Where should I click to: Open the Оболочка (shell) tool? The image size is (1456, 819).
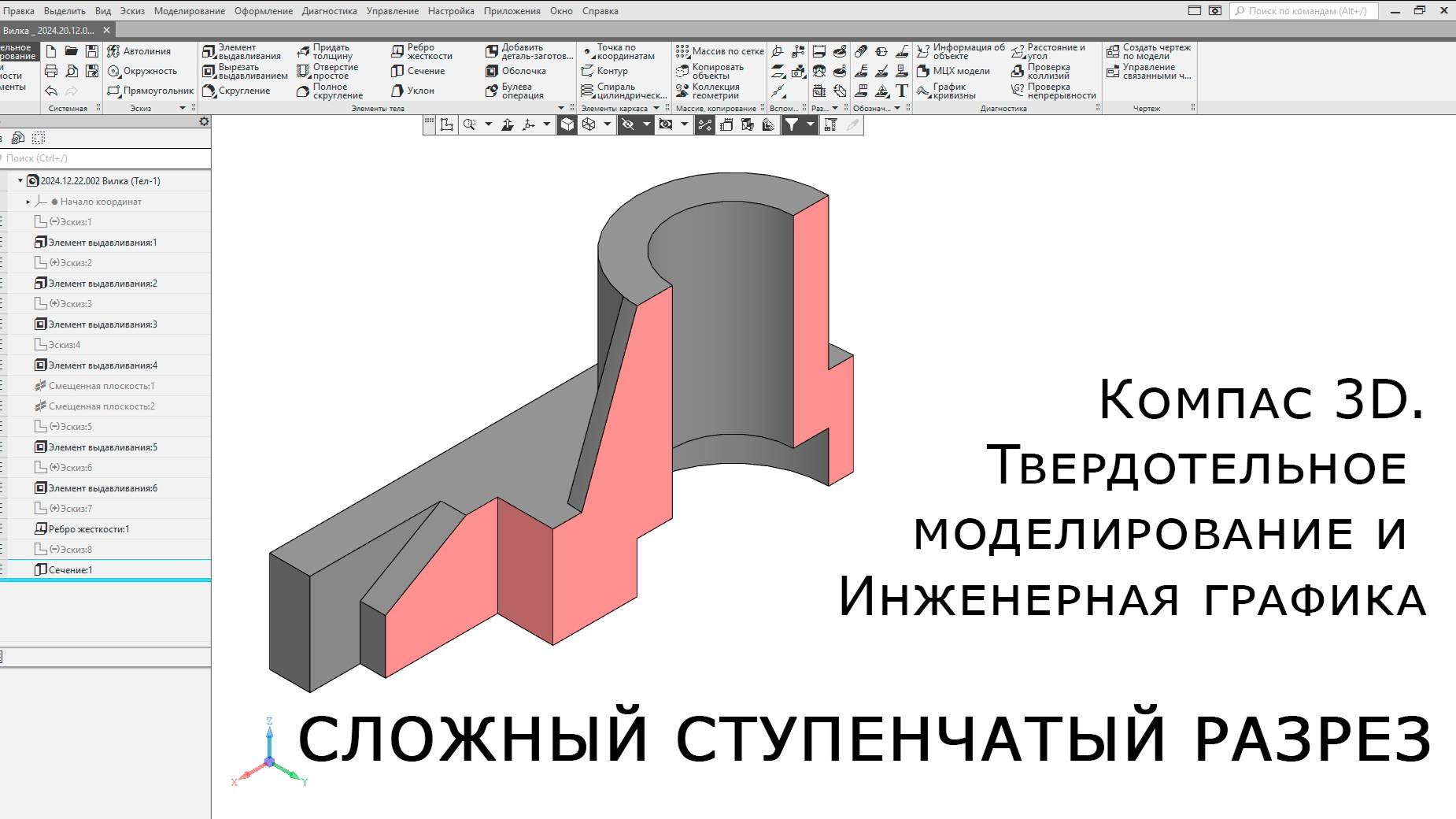pyautogui.click(x=523, y=71)
